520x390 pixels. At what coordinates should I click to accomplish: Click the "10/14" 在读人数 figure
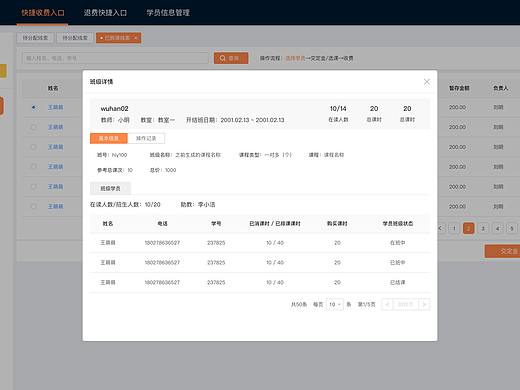click(338, 109)
